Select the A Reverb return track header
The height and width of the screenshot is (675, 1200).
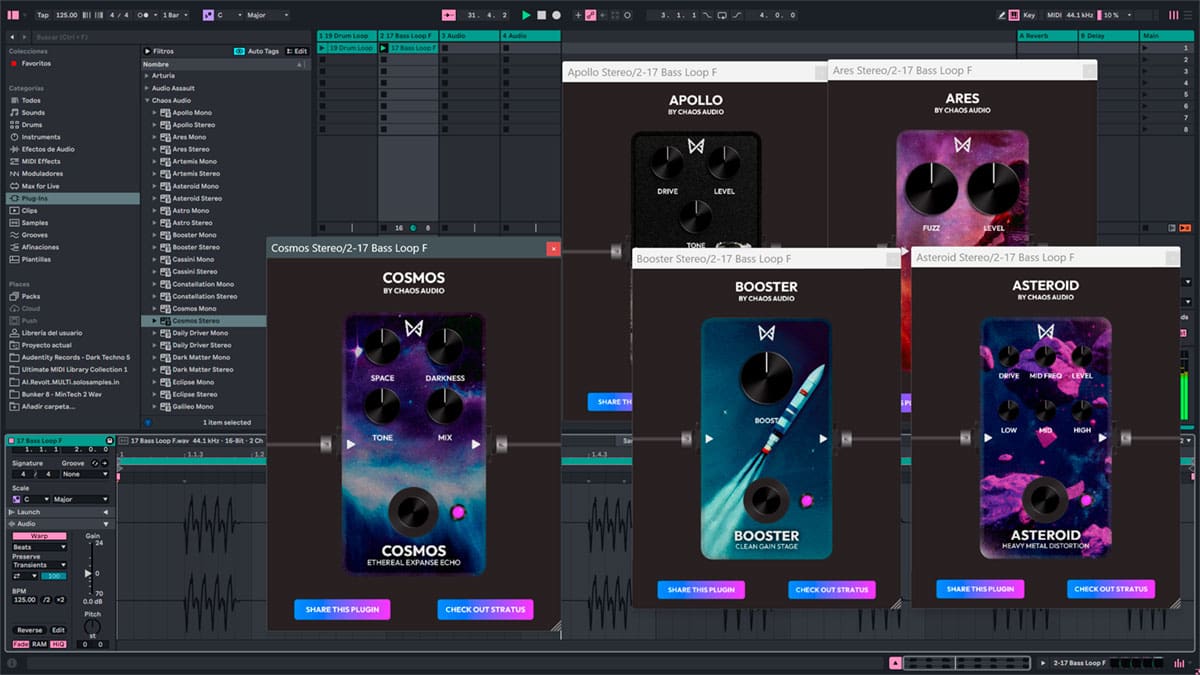pyautogui.click(x=1047, y=36)
